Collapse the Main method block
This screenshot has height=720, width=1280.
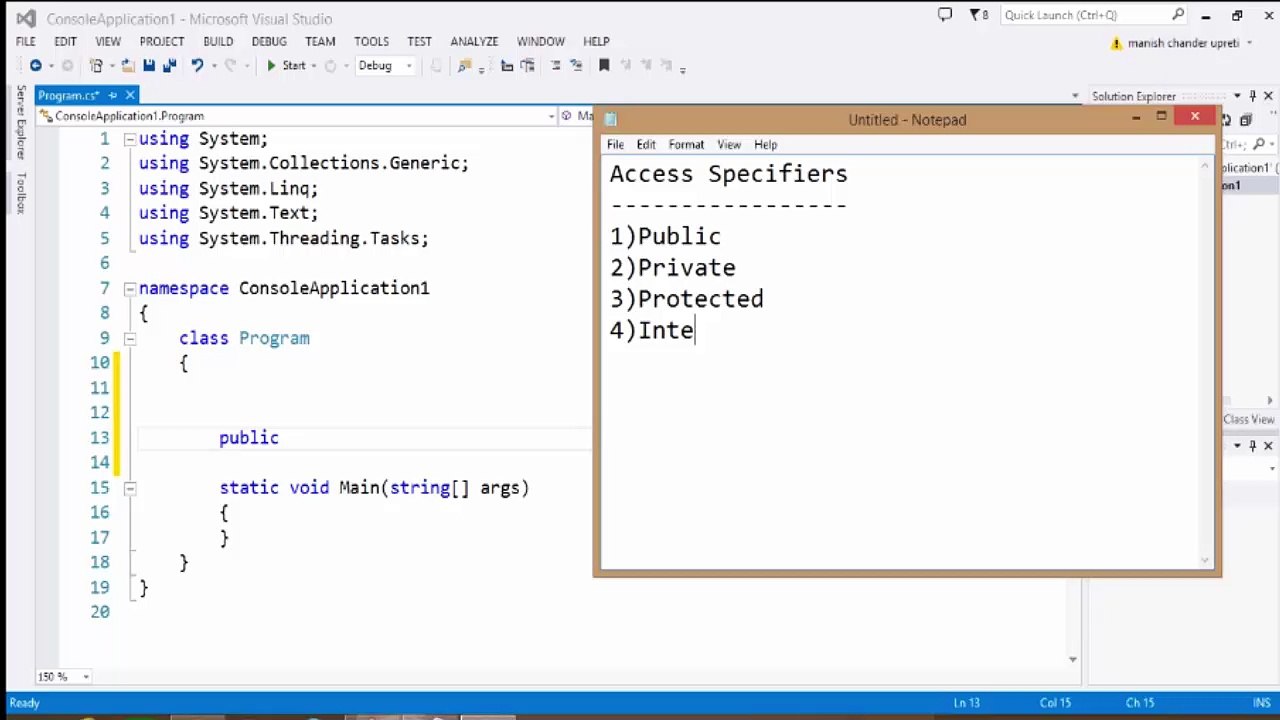pos(130,489)
